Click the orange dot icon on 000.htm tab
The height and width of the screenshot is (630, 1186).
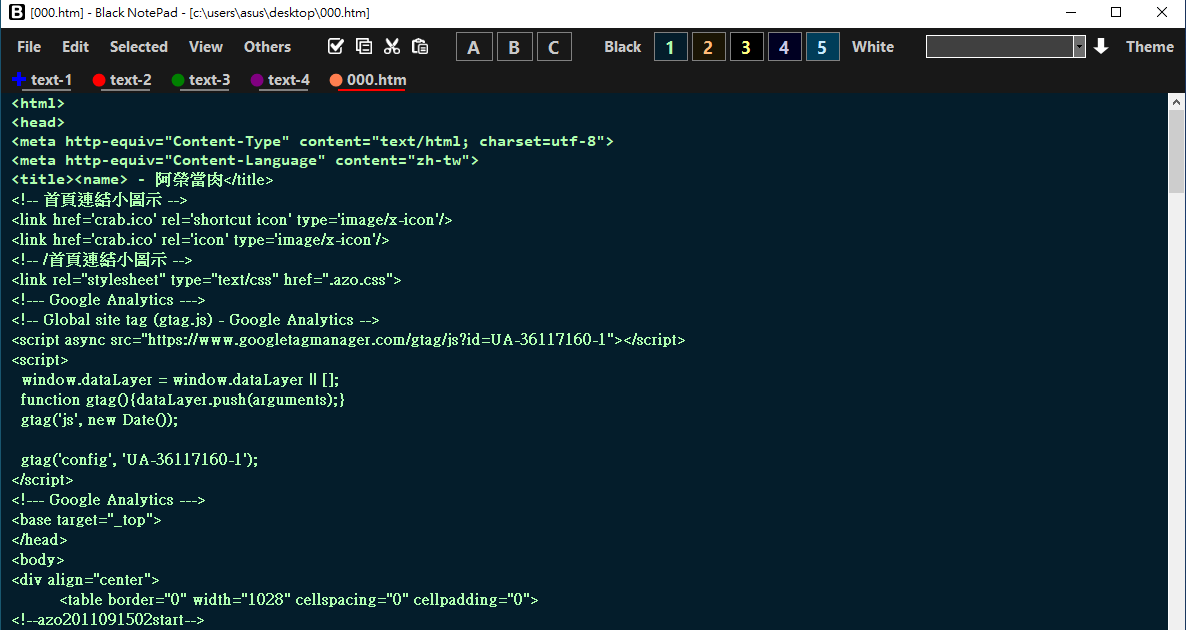pos(337,80)
